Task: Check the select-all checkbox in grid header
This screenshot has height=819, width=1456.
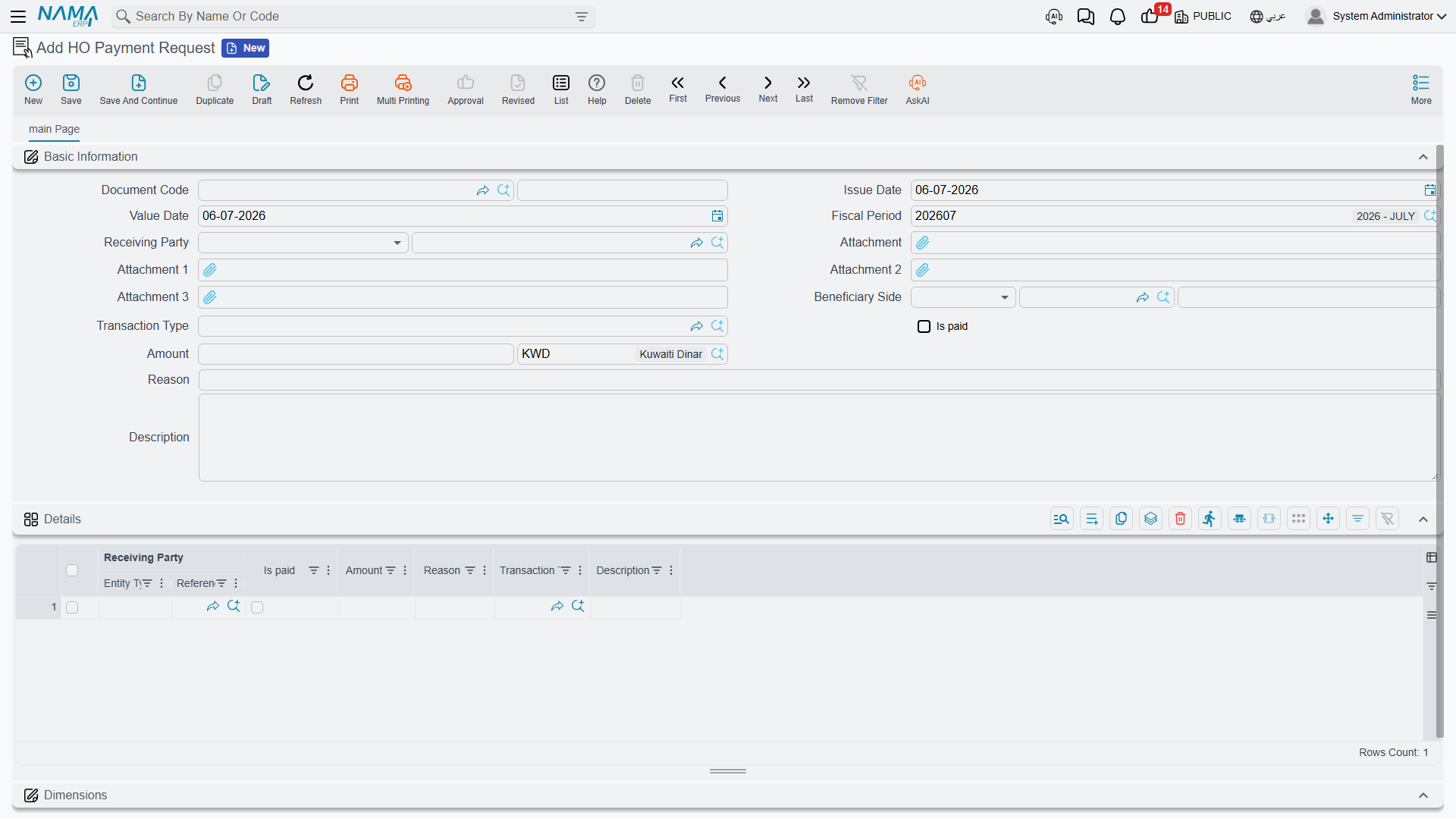Action: pyautogui.click(x=72, y=570)
